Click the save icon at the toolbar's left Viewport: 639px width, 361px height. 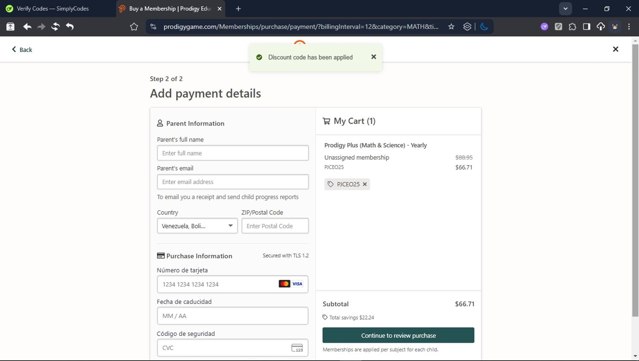[x=10, y=26]
